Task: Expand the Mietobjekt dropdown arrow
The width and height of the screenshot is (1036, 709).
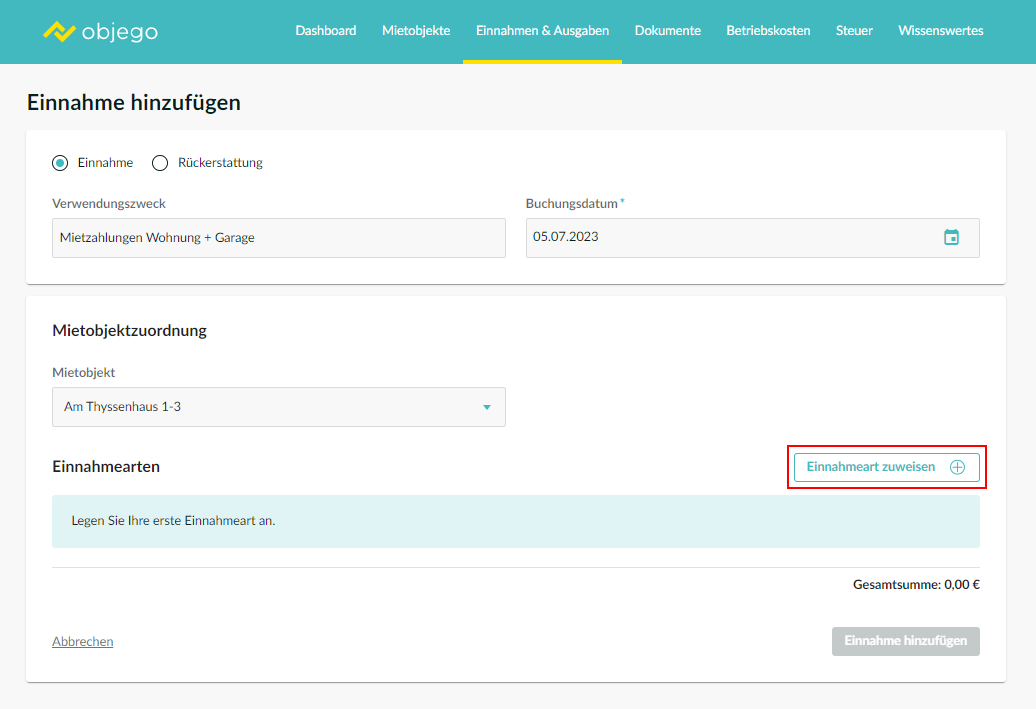Action: point(487,407)
